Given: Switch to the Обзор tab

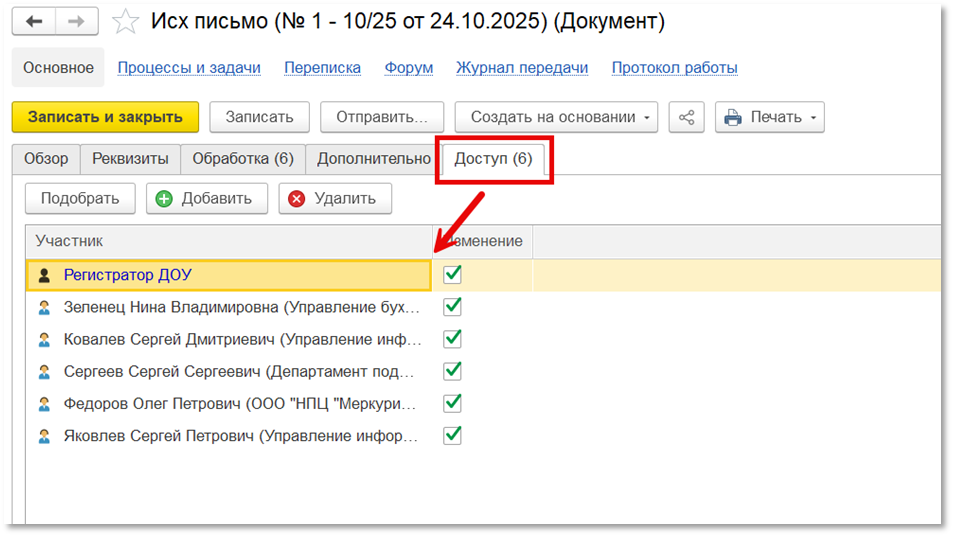Looking at the screenshot, I should (46, 159).
